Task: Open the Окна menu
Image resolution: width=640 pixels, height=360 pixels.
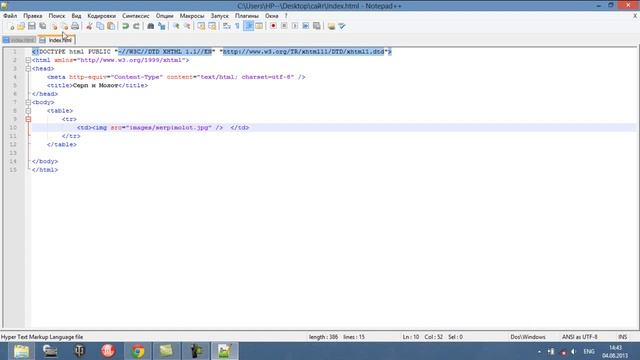Action: [x=271, y=16]
